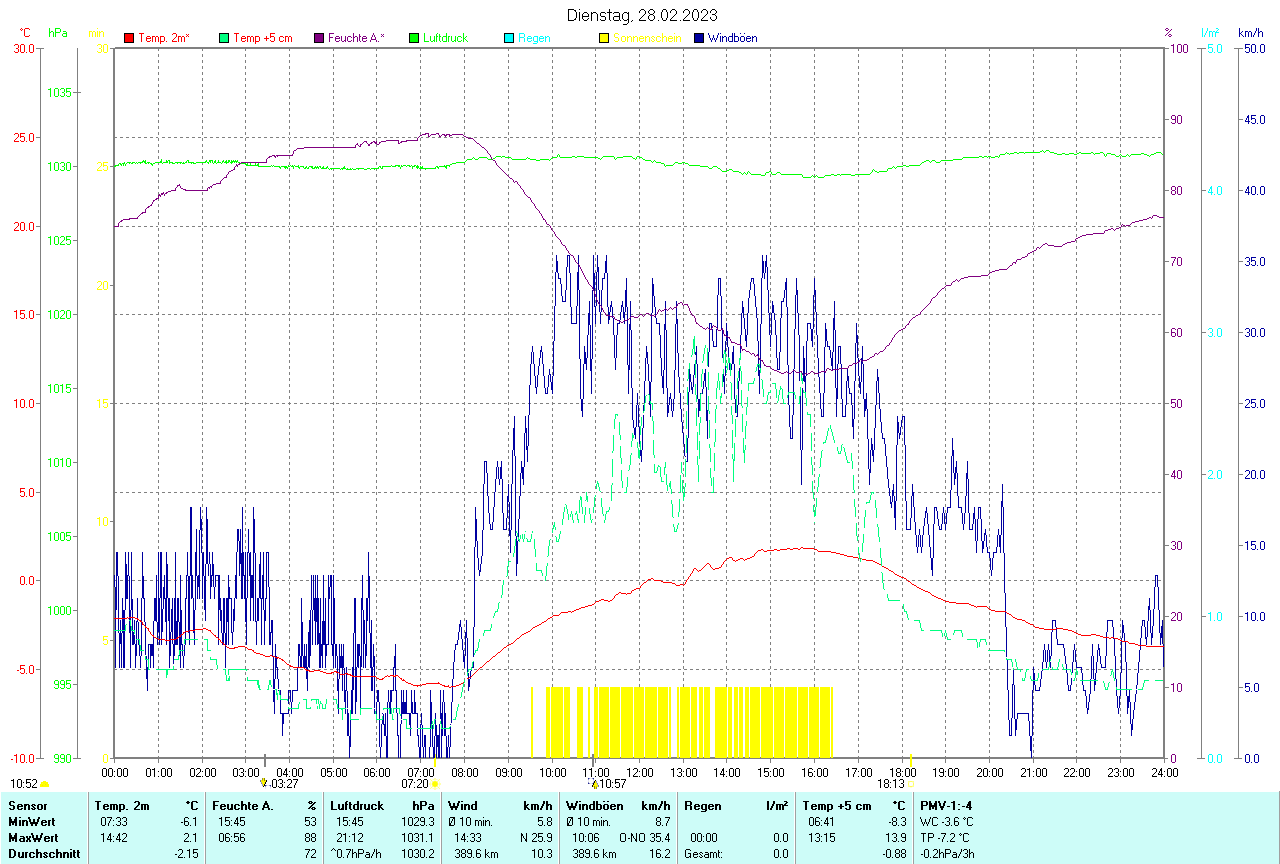
Task: Click the red Temp. 2m legend swatch
Action: point(129,38)
